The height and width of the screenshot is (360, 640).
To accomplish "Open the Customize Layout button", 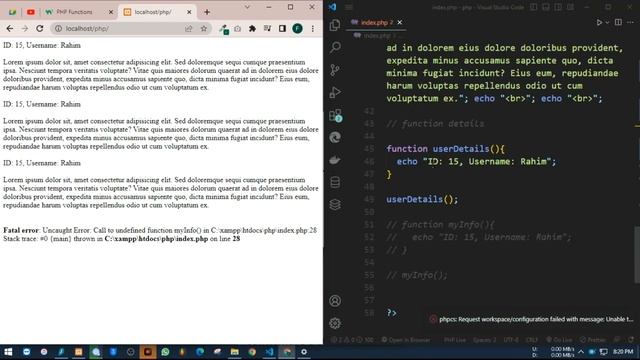I will coord(570,7).
